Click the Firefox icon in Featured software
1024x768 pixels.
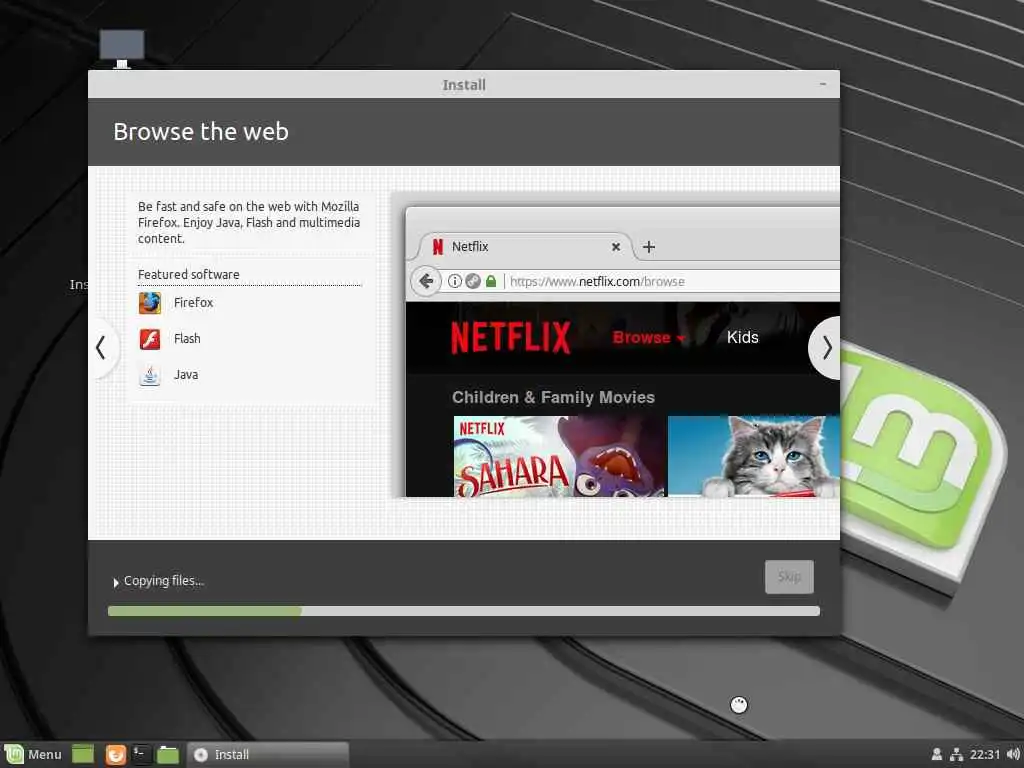click(x=150, y=303)
